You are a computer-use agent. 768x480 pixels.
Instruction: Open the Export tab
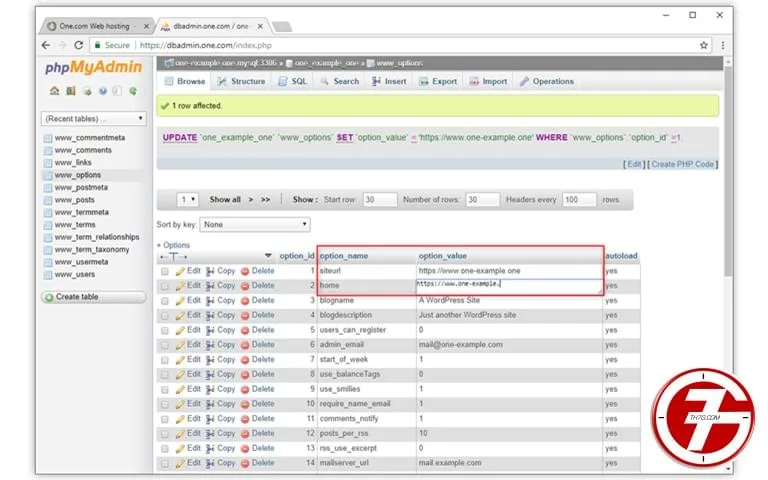pos(438,81)
